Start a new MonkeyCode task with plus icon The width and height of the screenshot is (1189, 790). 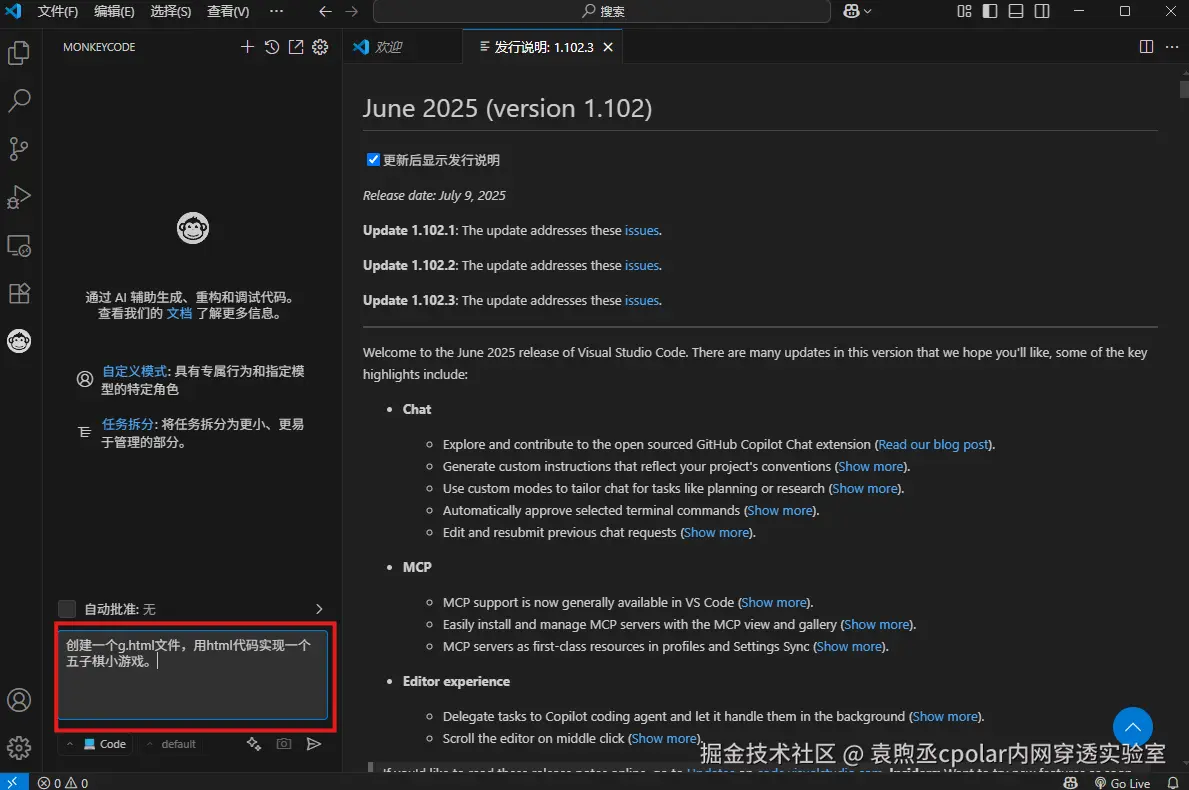[247, 47]
